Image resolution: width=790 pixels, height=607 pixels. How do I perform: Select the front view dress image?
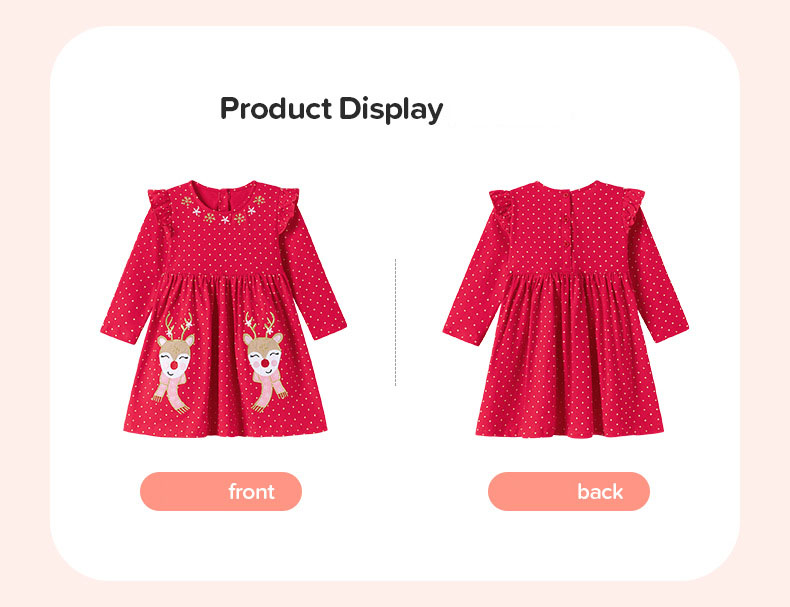pos(223,309)
